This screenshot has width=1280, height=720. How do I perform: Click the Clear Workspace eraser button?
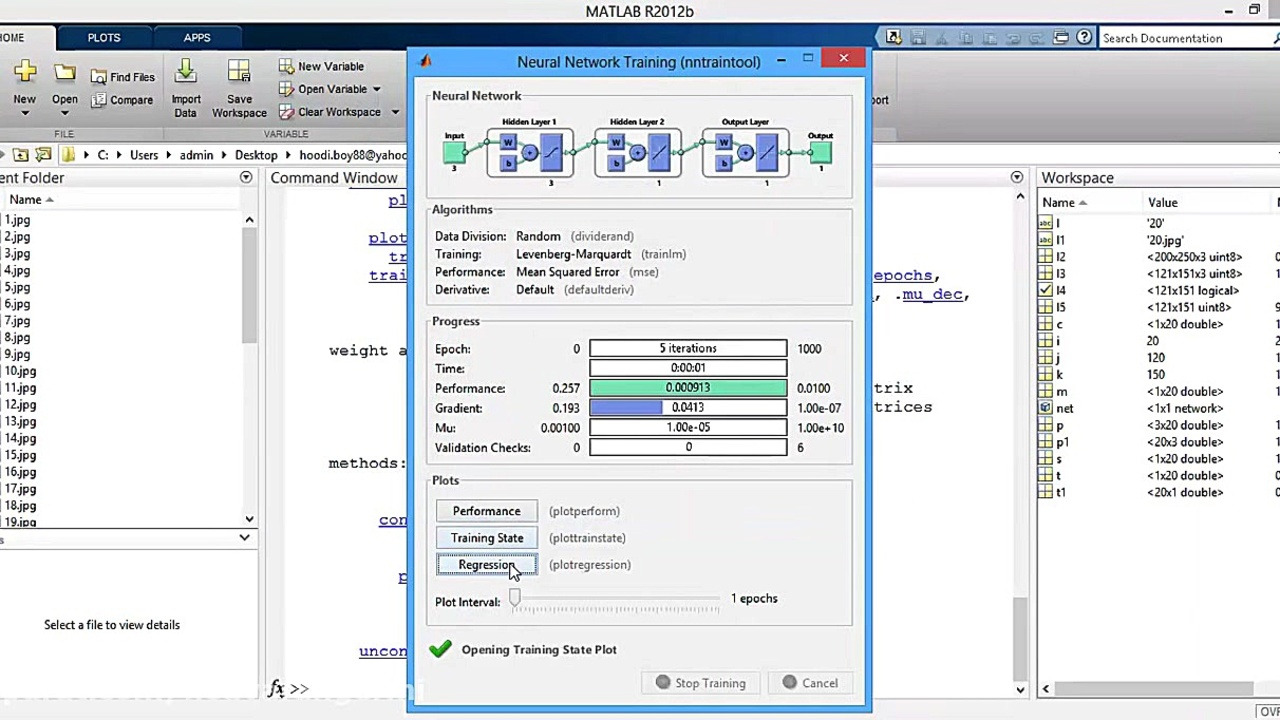tap(330, 112)
